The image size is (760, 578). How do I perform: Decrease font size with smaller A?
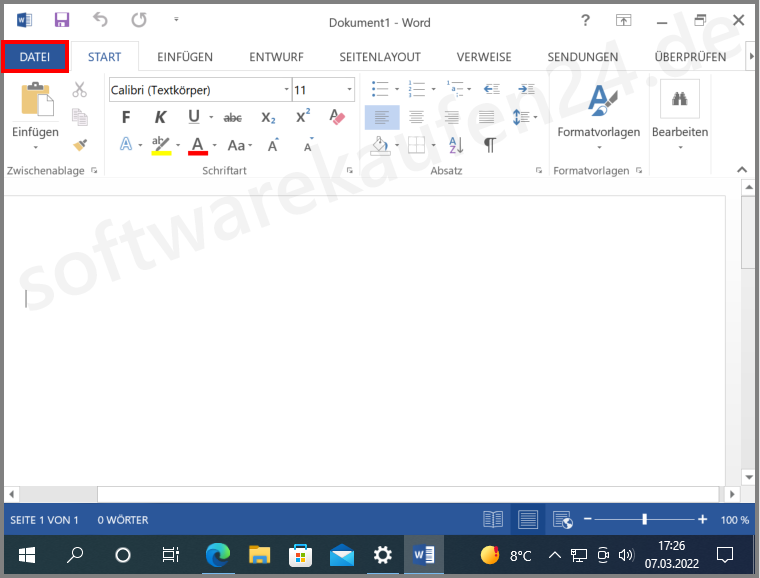tap(309, 145)
